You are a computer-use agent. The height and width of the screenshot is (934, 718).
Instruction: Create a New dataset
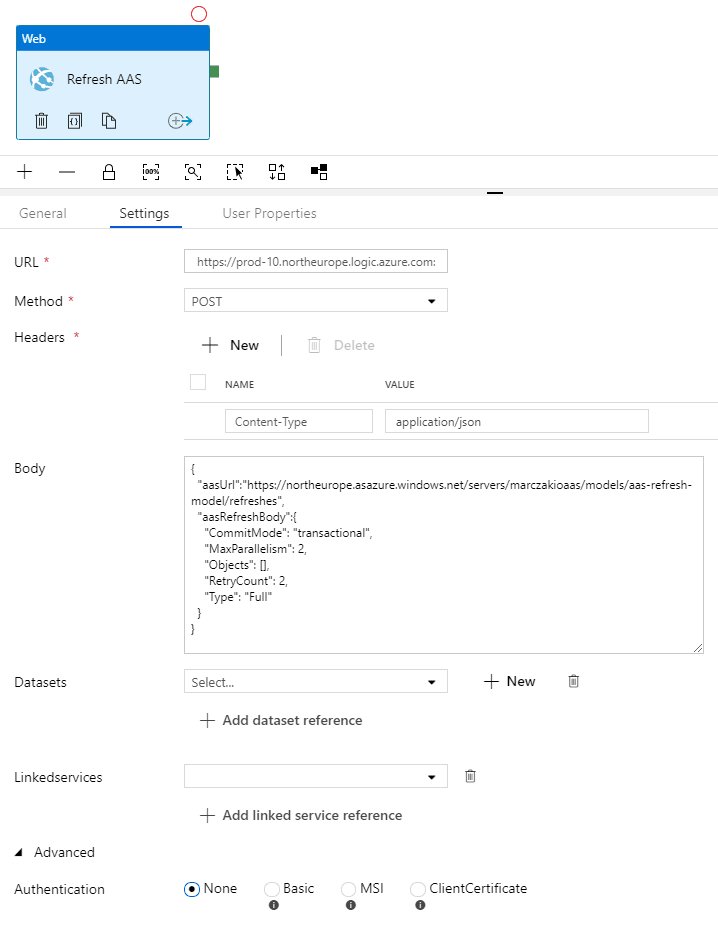pos(509,681)
